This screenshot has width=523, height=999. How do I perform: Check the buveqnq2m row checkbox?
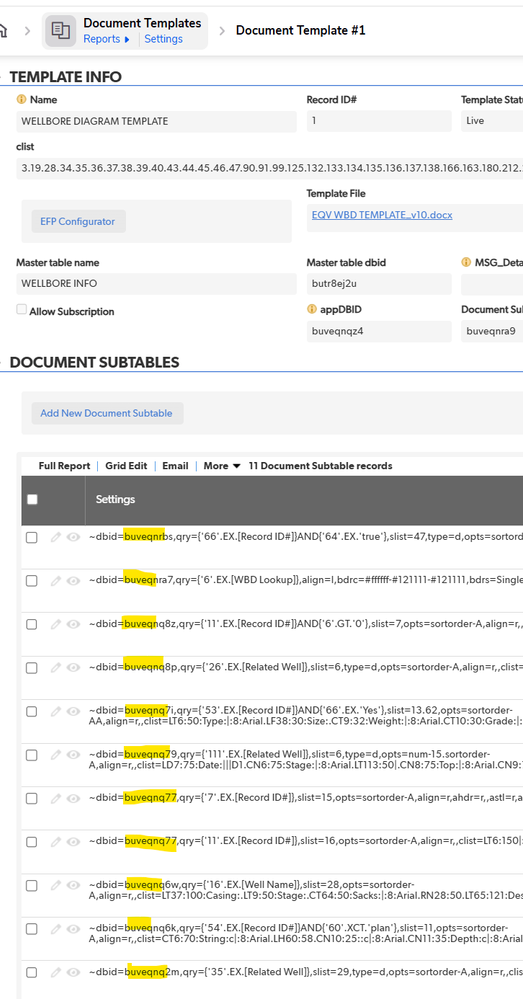pos(31,972)
